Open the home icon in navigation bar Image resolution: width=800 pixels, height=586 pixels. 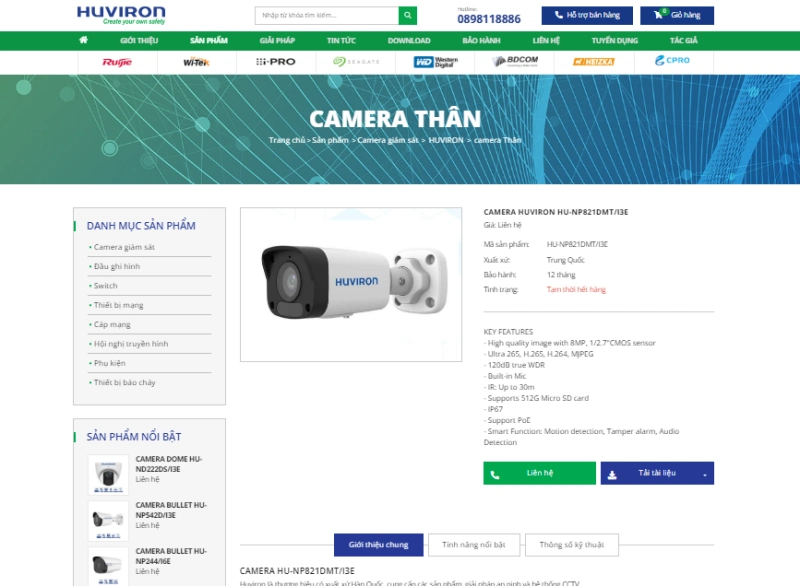[83, 40]
